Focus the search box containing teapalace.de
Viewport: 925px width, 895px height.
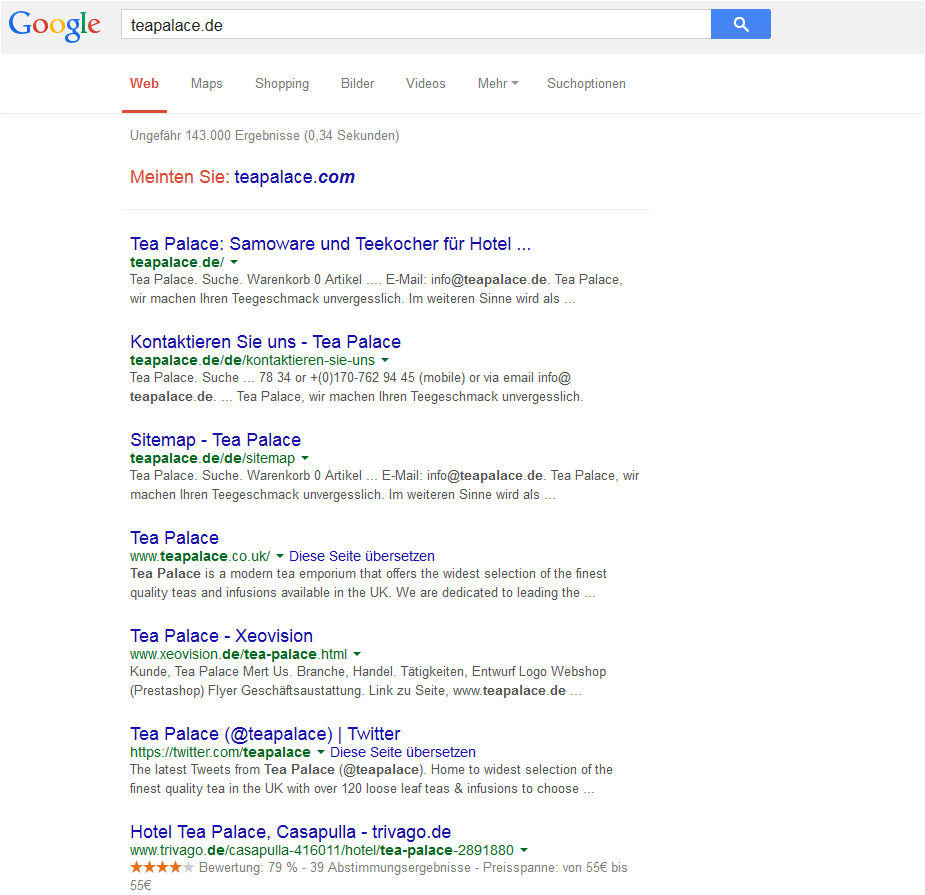[x=416, y=24]
